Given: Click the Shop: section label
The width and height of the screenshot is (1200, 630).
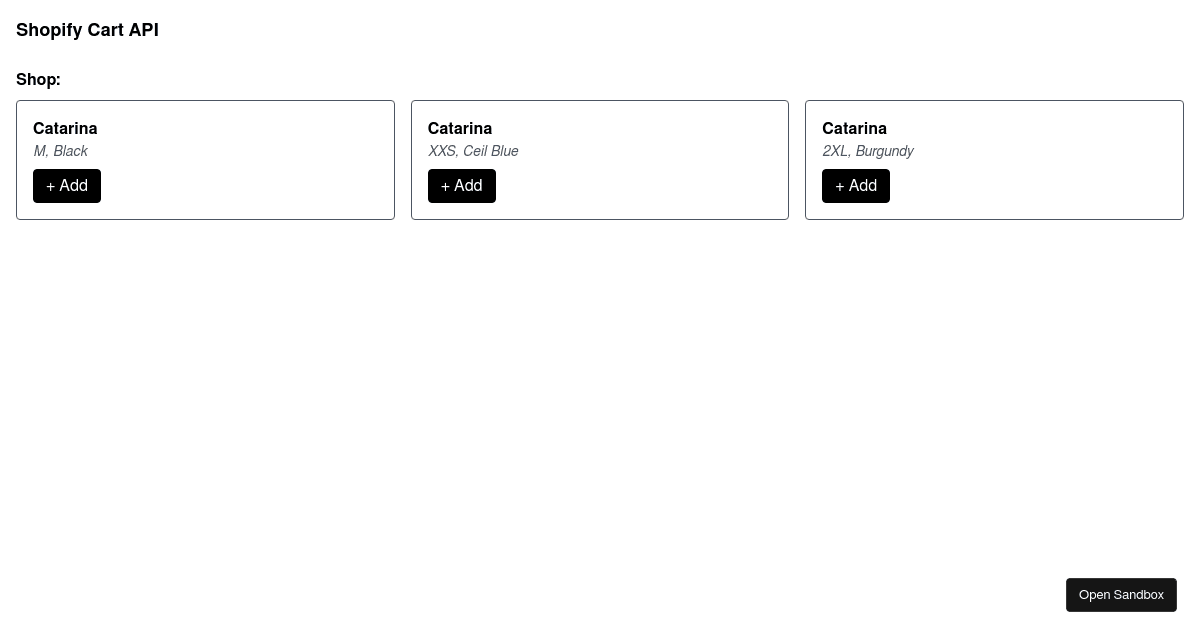Looking at the screenshot, I should [38, 80].
